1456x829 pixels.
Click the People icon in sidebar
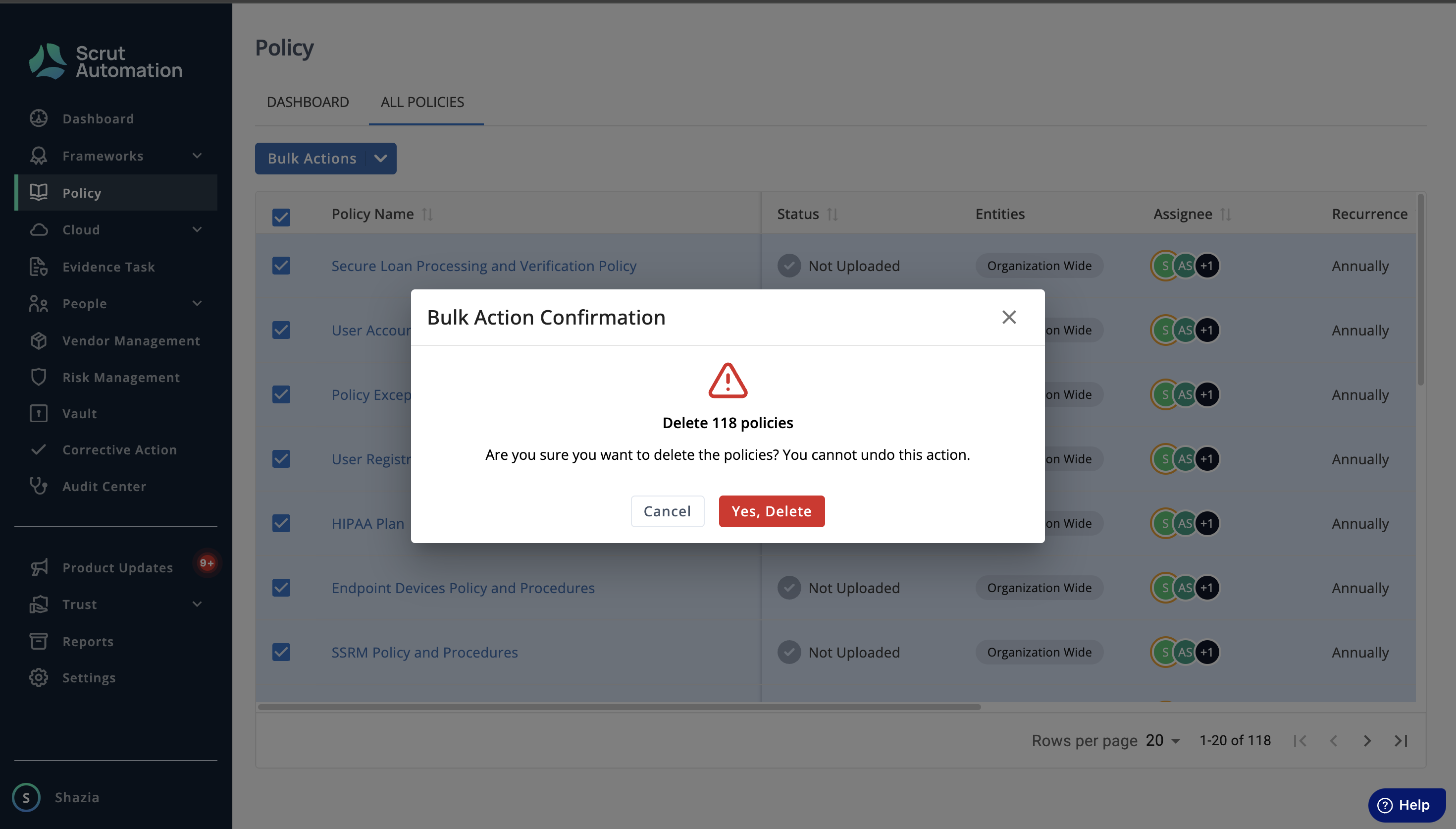point(39,303)
